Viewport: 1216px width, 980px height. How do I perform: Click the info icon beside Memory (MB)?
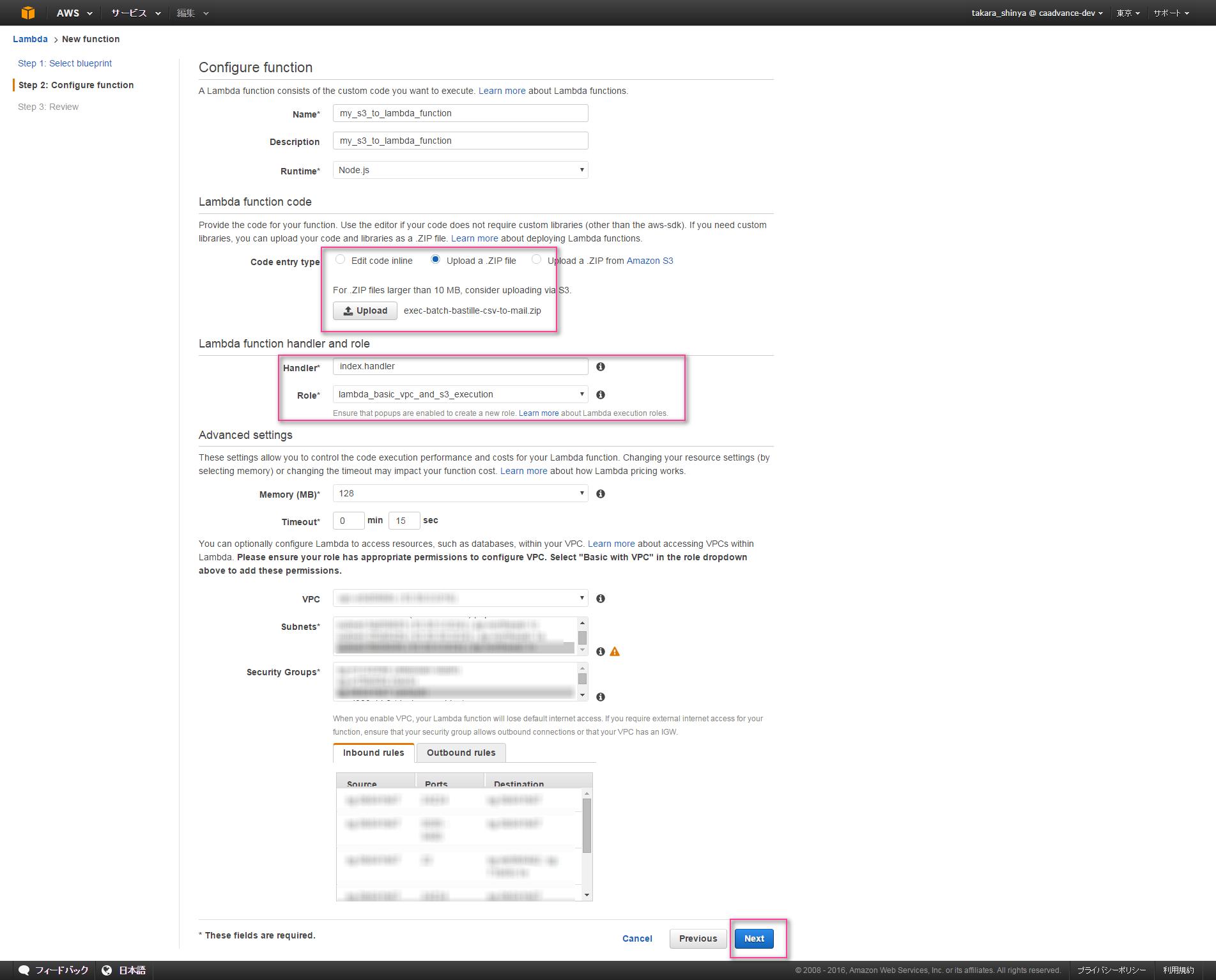[599, 493]
